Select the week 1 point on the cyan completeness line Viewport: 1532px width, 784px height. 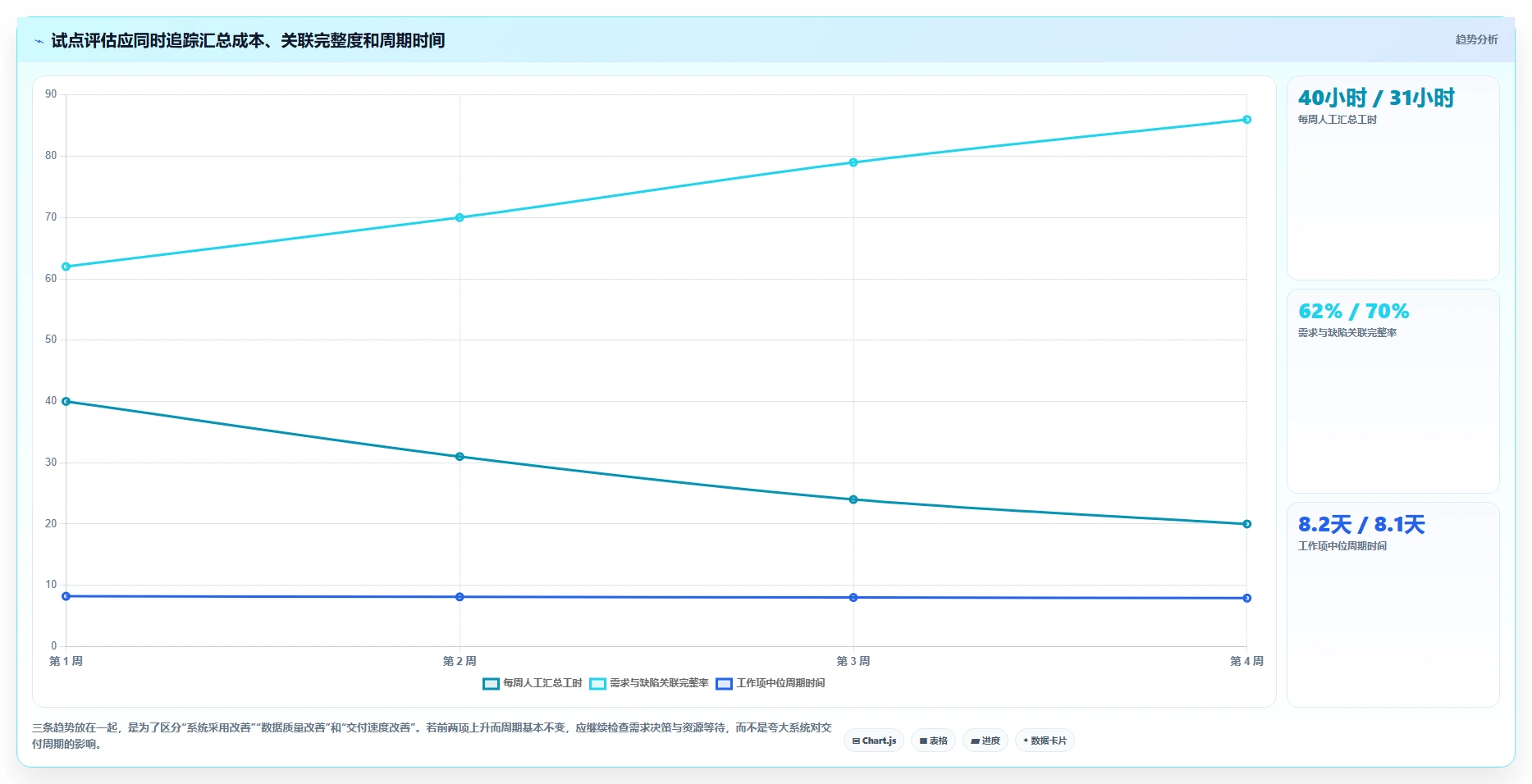click(x=66, y=267)
